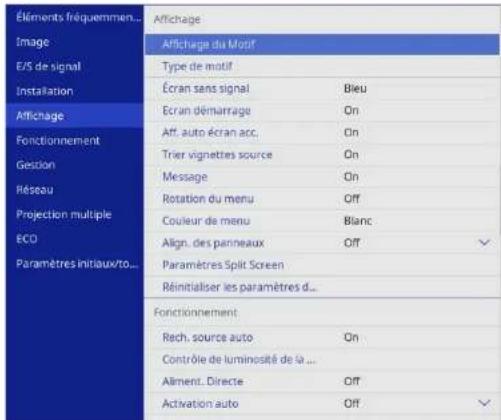501x420 pixels.
Task: Click the Bleu value
Action: tap(355, 88)
